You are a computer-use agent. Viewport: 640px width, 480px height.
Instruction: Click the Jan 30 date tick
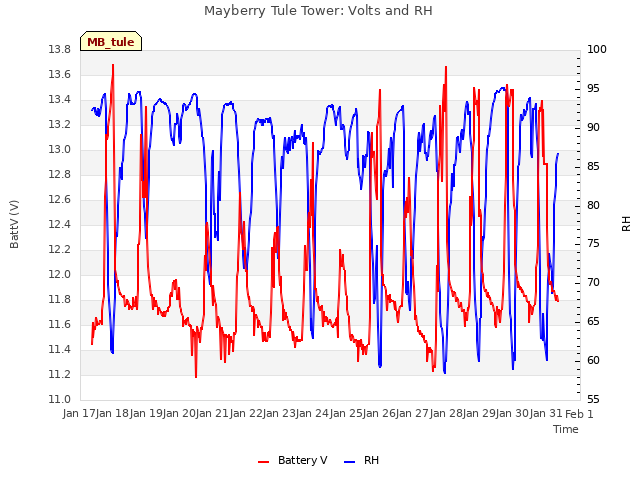click(x=513, y=414)
